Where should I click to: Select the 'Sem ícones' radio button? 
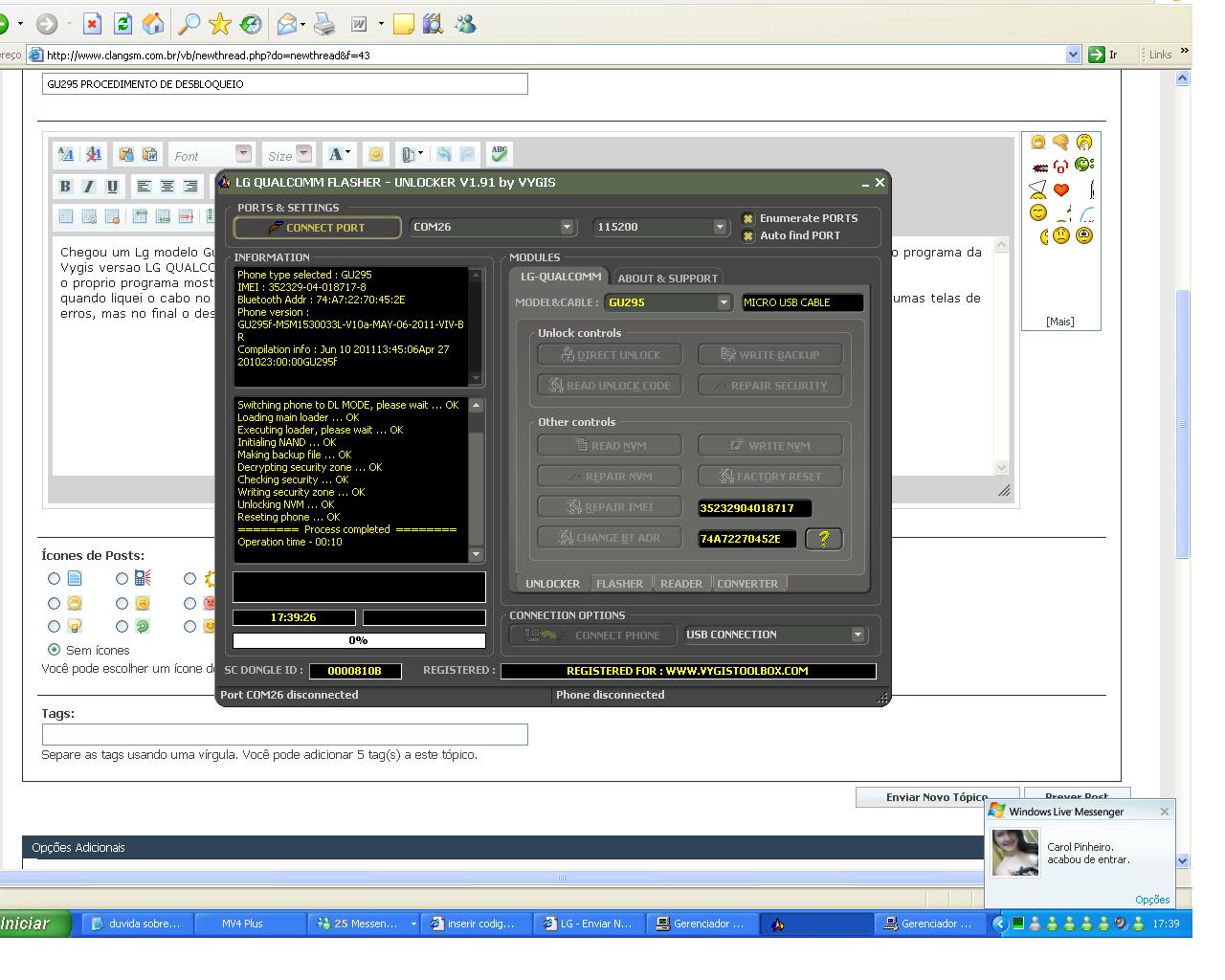[x=54, y=650]
